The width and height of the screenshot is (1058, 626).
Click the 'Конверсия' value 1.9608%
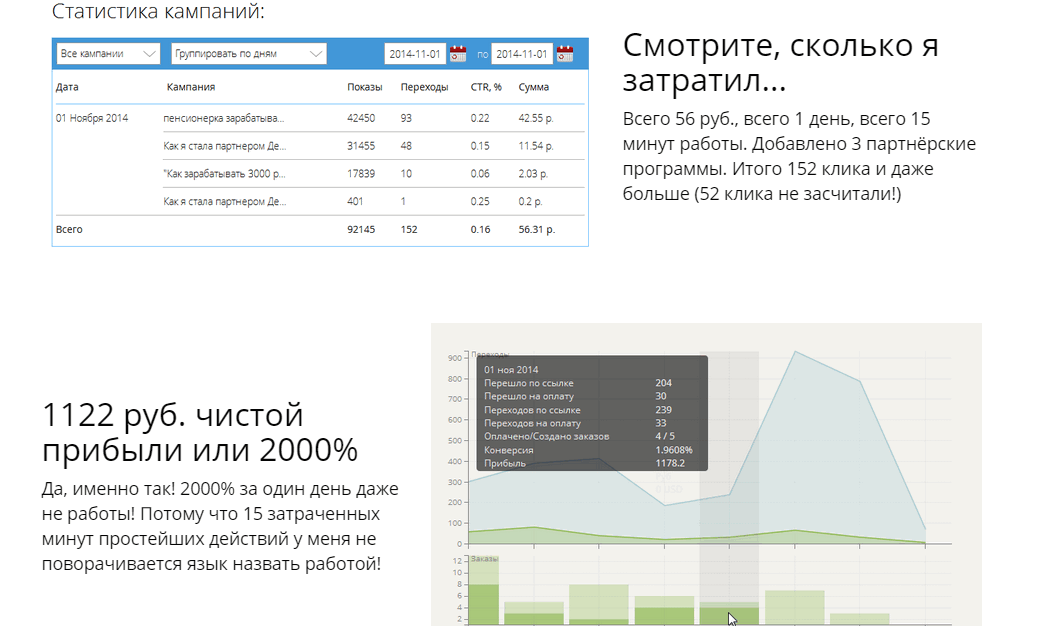[x=673, y=450]
